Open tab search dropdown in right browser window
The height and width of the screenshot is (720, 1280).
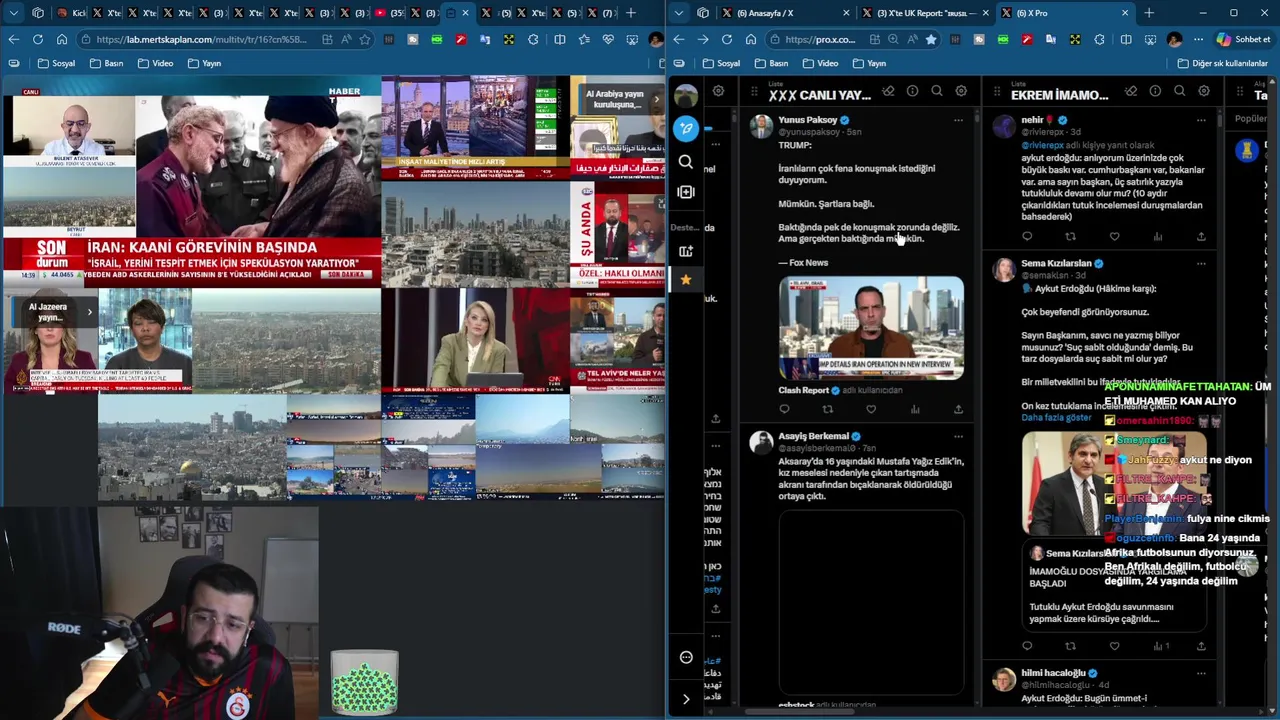click(680, 13)
